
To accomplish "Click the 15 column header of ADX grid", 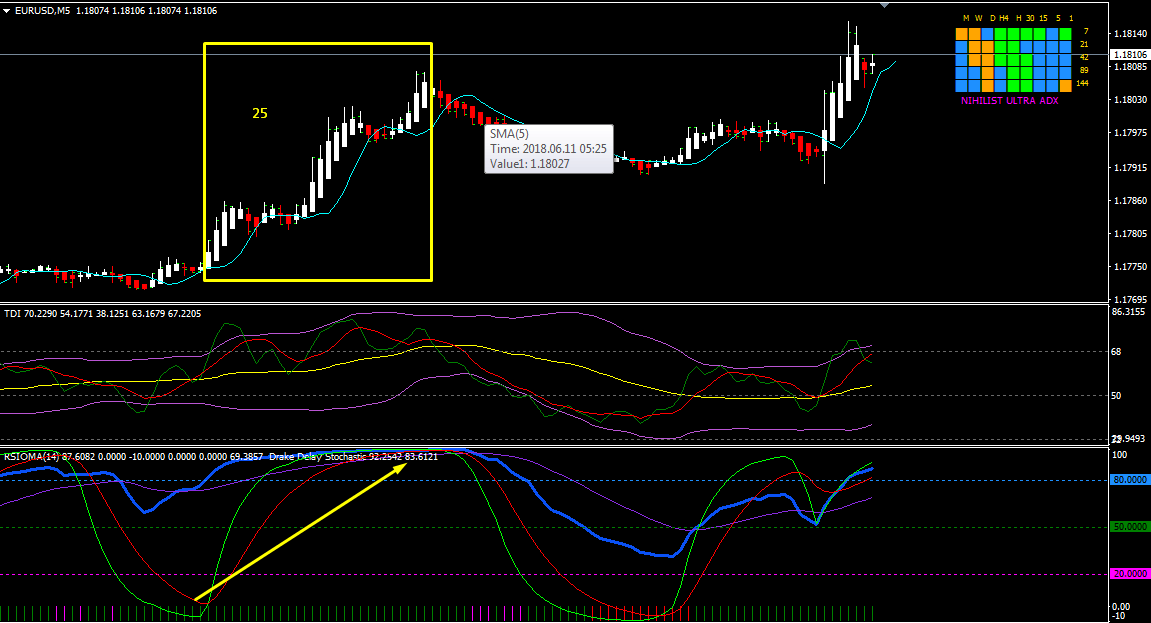I will [1043, 18].
